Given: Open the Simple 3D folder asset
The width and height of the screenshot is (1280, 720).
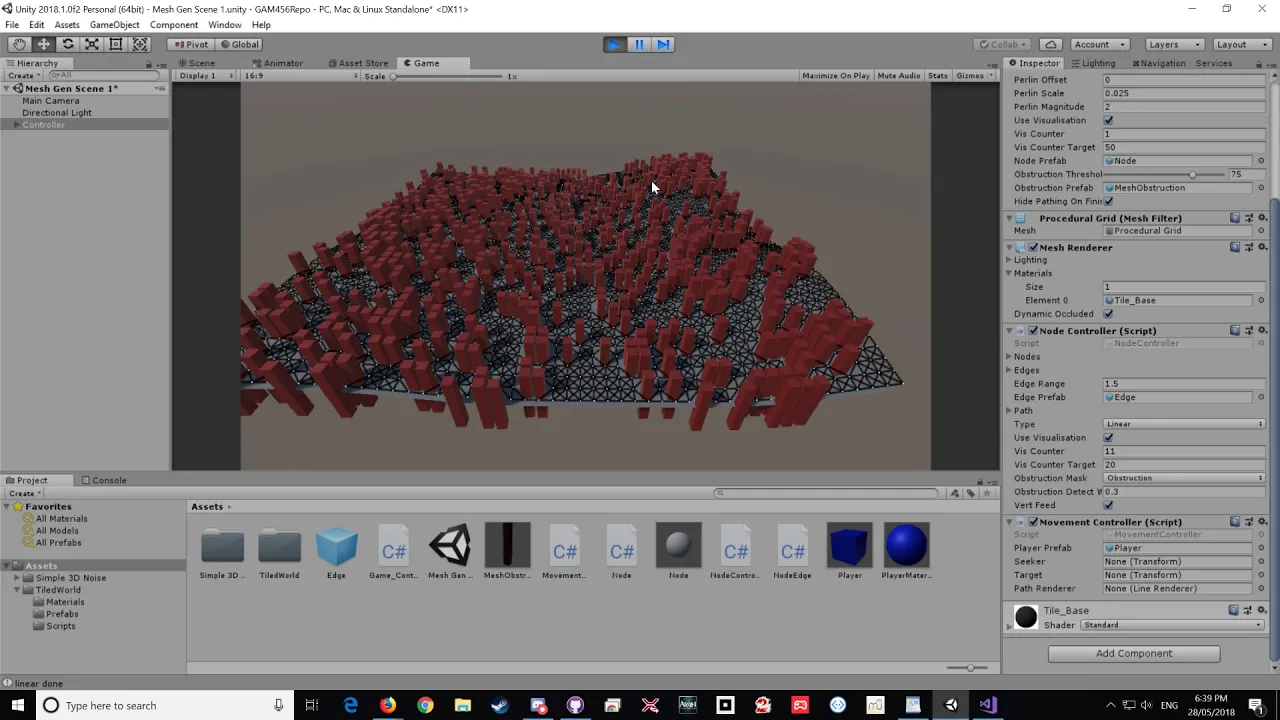Looking at the screenshot, I should click(222, 551).
